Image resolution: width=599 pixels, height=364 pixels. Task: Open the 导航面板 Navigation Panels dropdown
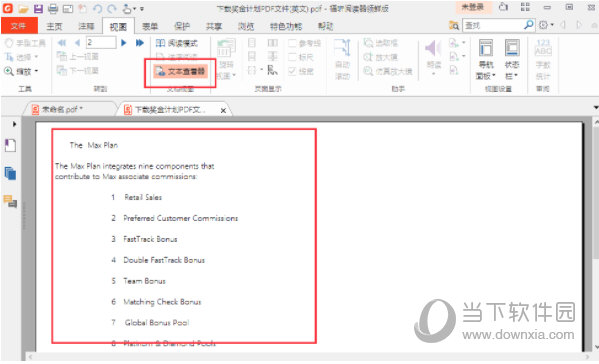pos(486,59)
